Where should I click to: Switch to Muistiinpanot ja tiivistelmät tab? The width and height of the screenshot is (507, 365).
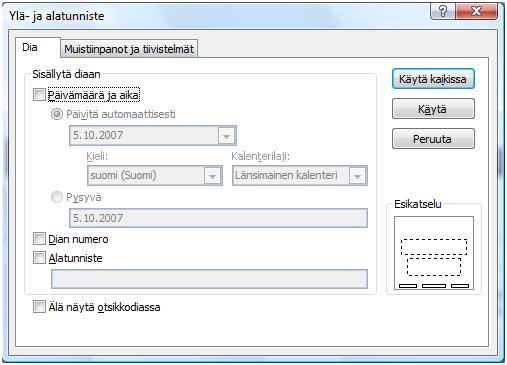tap(129, 49)
